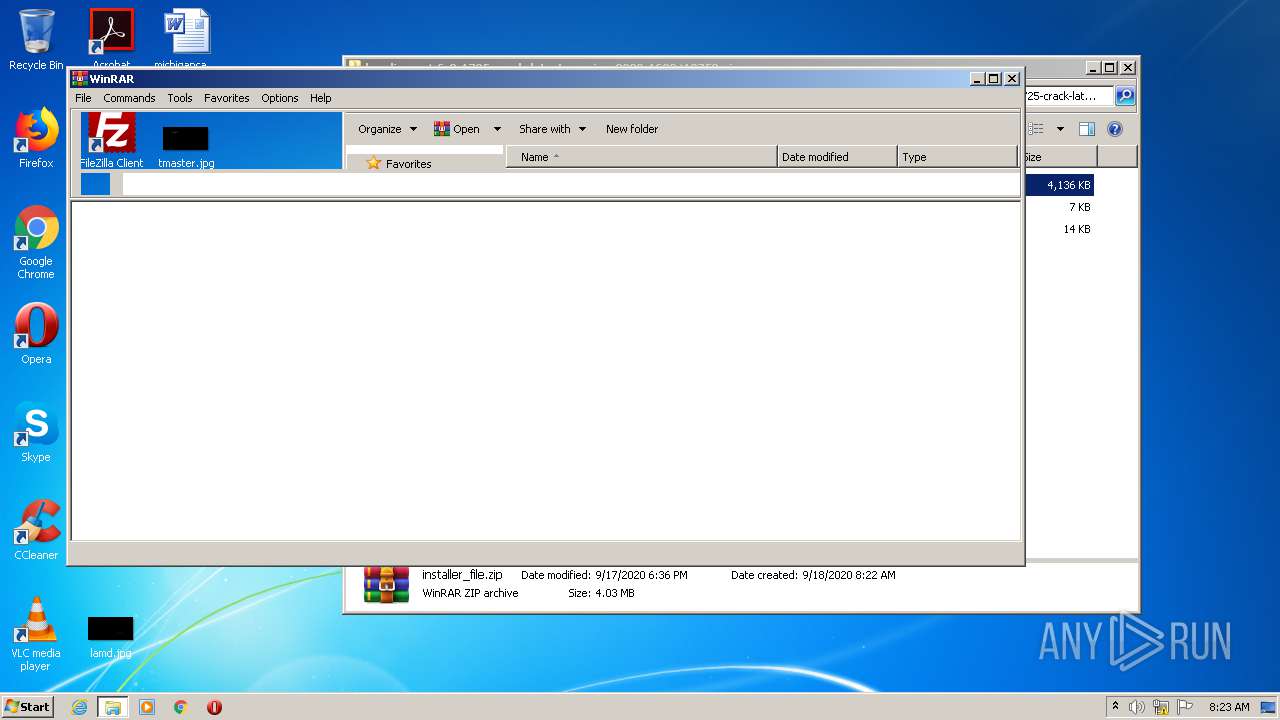Click the New folder button
Viewport: 1280px width, 720px height.
[x=632, y=129]
